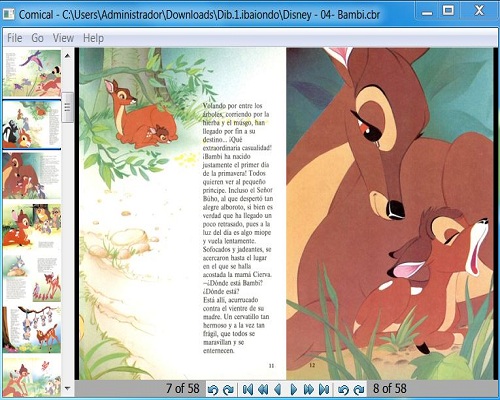Open thumbnail with grey rabbit and text
Viewport: 500px width, 400px height.
pyautogui.click(x=32, y=278)
